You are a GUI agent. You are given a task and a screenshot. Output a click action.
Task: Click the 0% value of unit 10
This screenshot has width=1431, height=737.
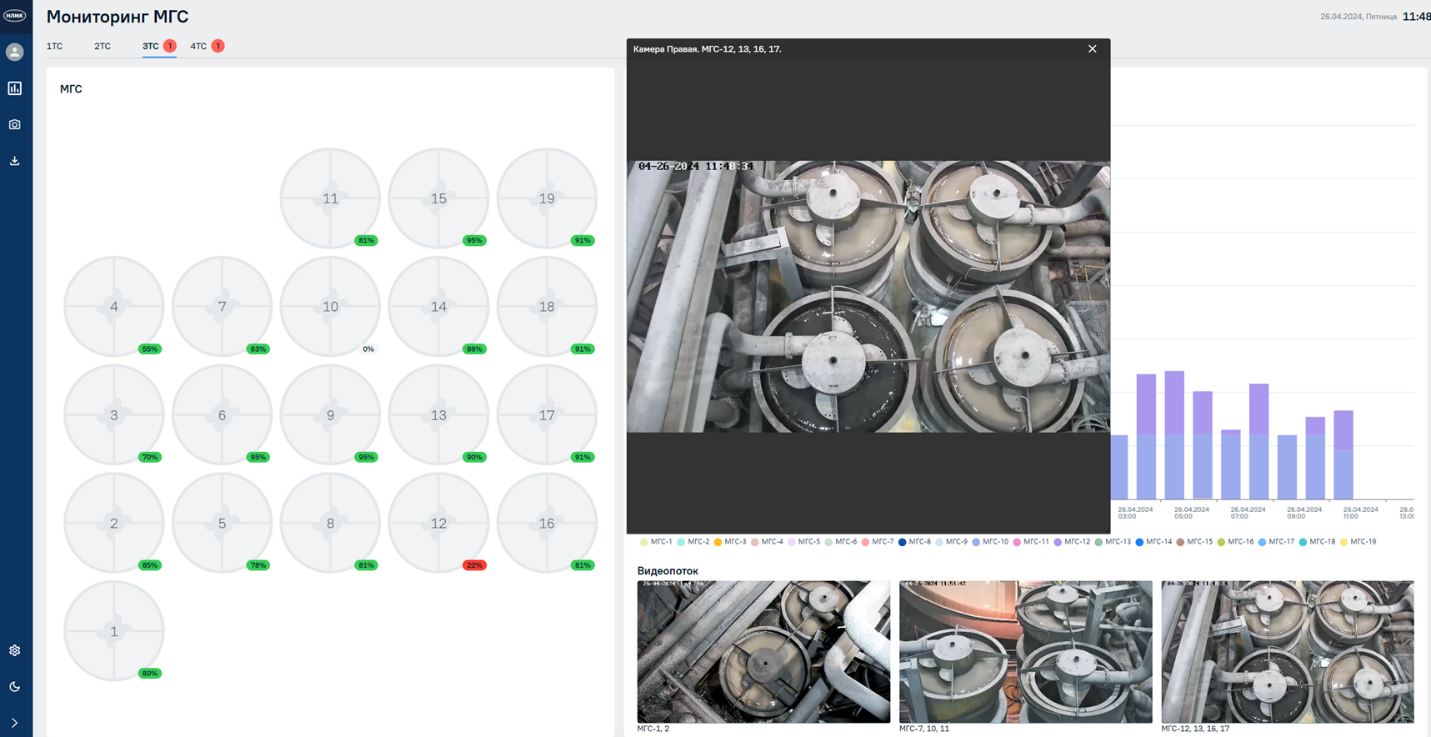click(368, 349)
